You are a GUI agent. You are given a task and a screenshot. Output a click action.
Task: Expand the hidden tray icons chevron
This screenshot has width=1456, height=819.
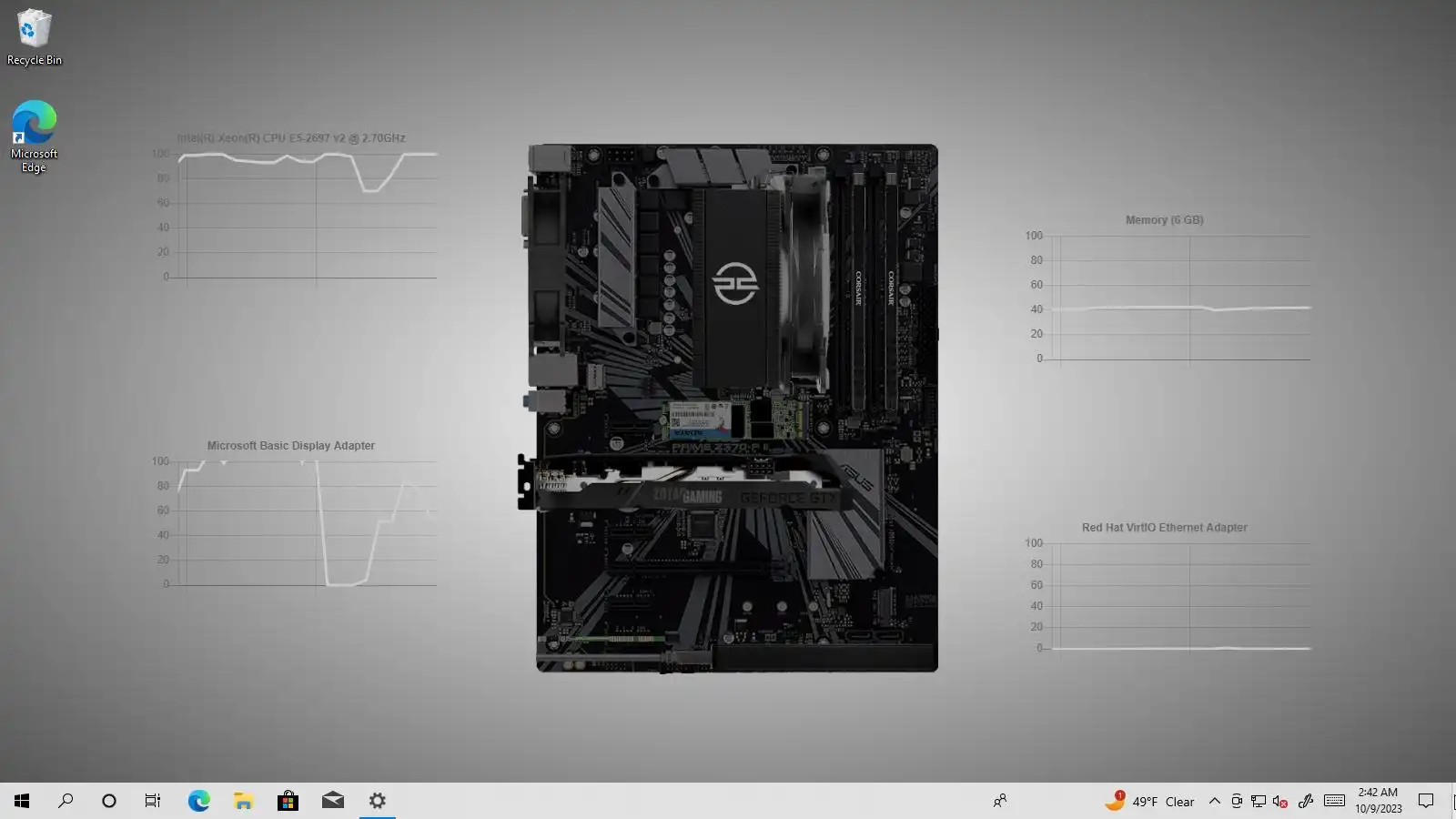coord(1214,801)
